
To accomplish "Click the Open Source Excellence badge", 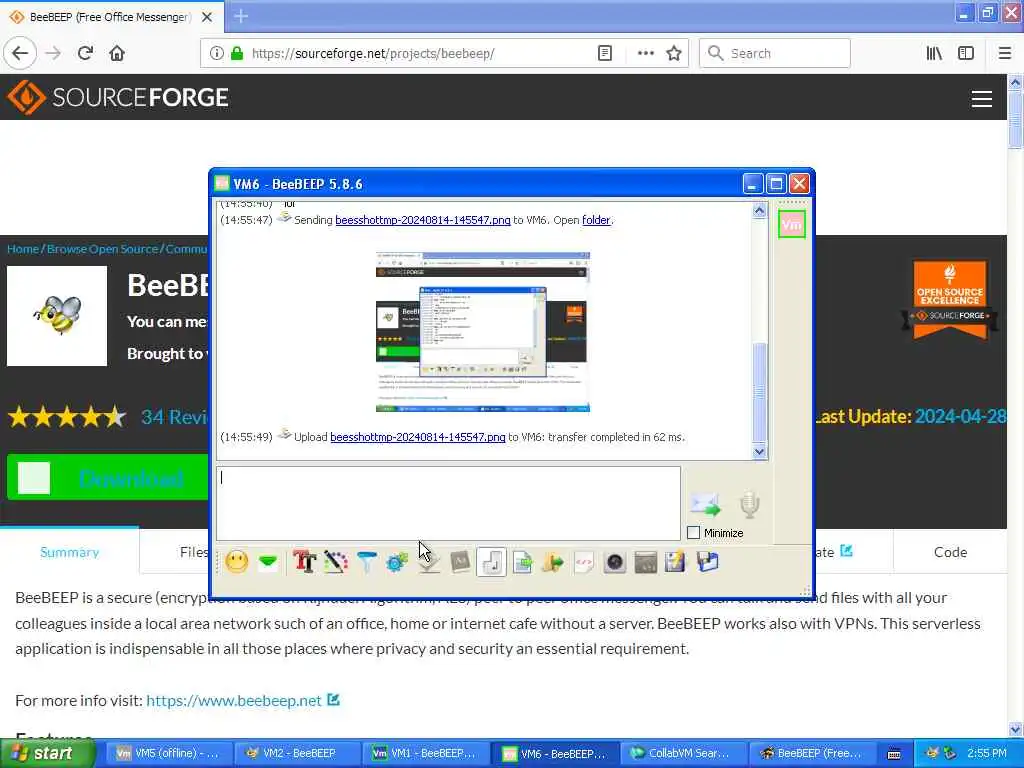I will (950, 299).
